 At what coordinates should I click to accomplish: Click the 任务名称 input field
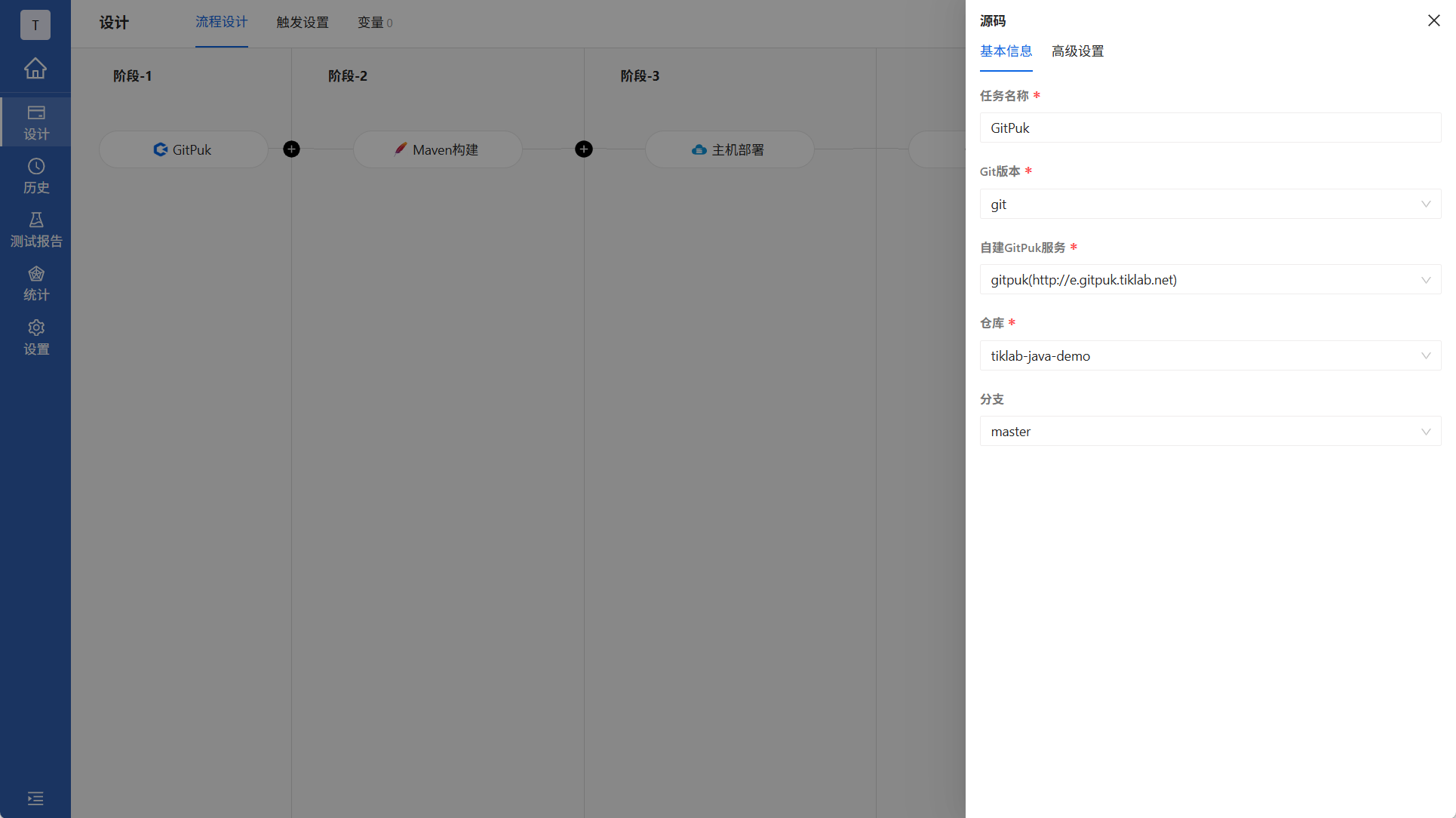coord(1209,128)
